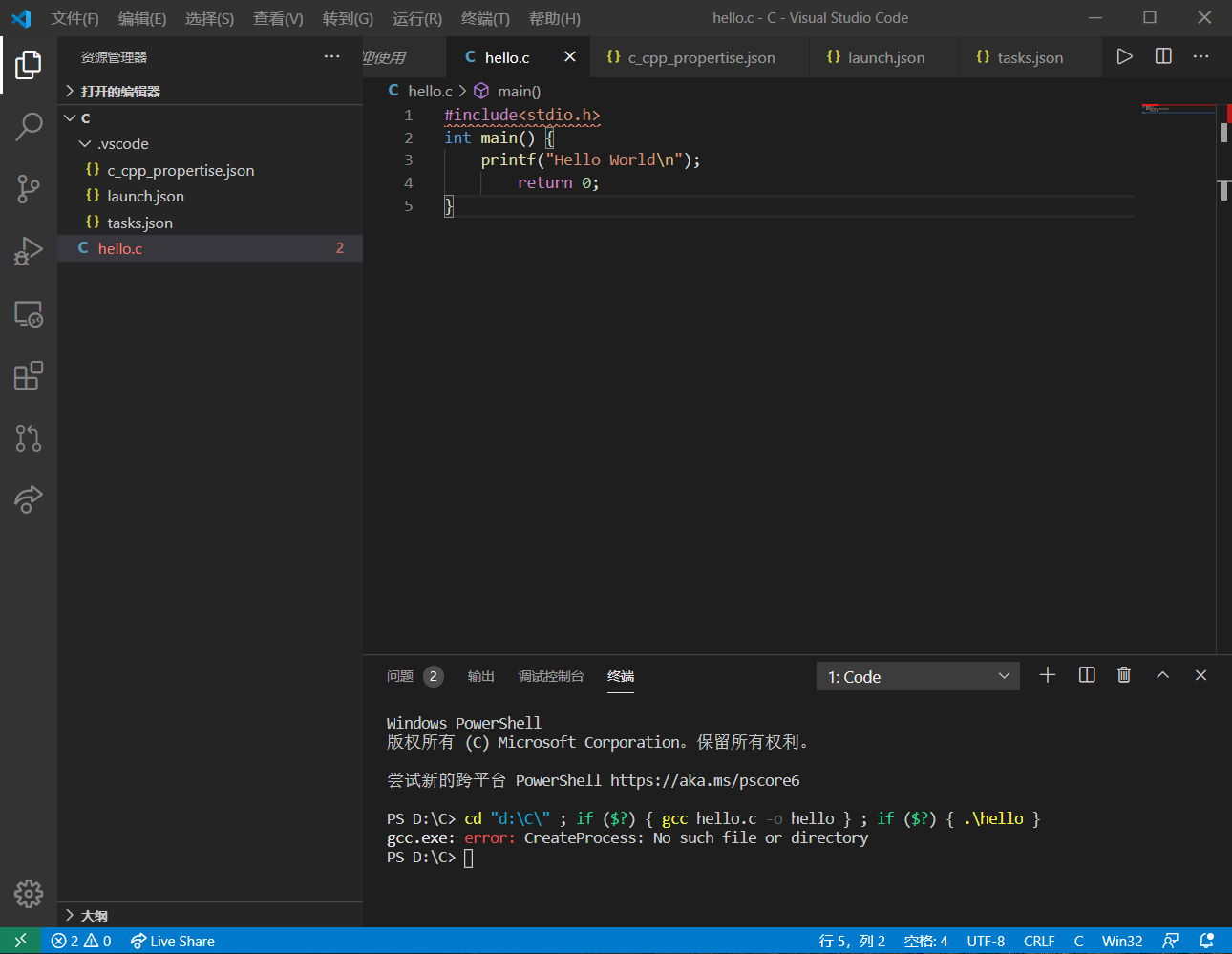
Task: Switch to the c_cpp_propertise.json editor tab
Action: 699,57
